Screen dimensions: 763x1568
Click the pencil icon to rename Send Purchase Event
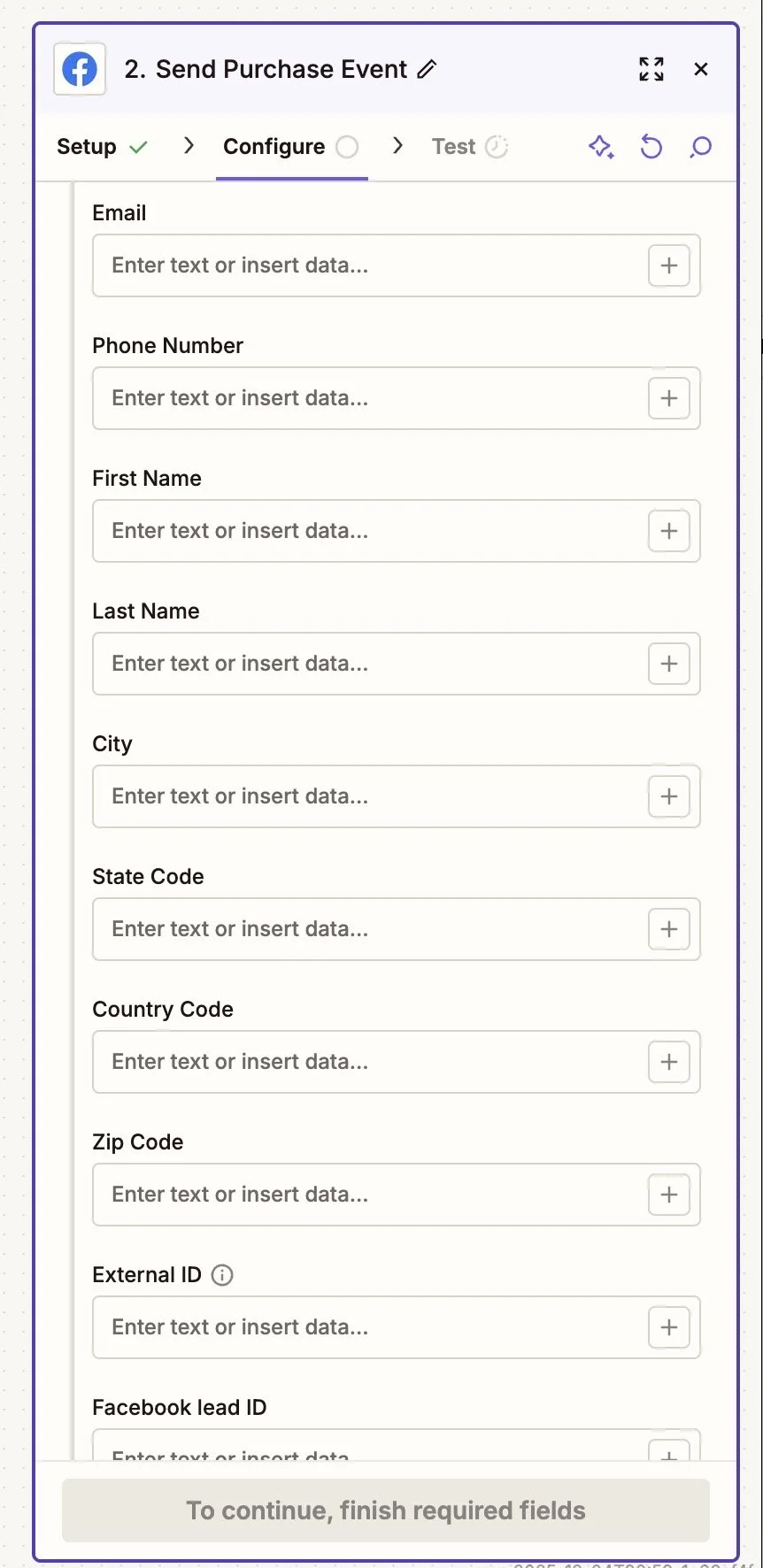428,68
